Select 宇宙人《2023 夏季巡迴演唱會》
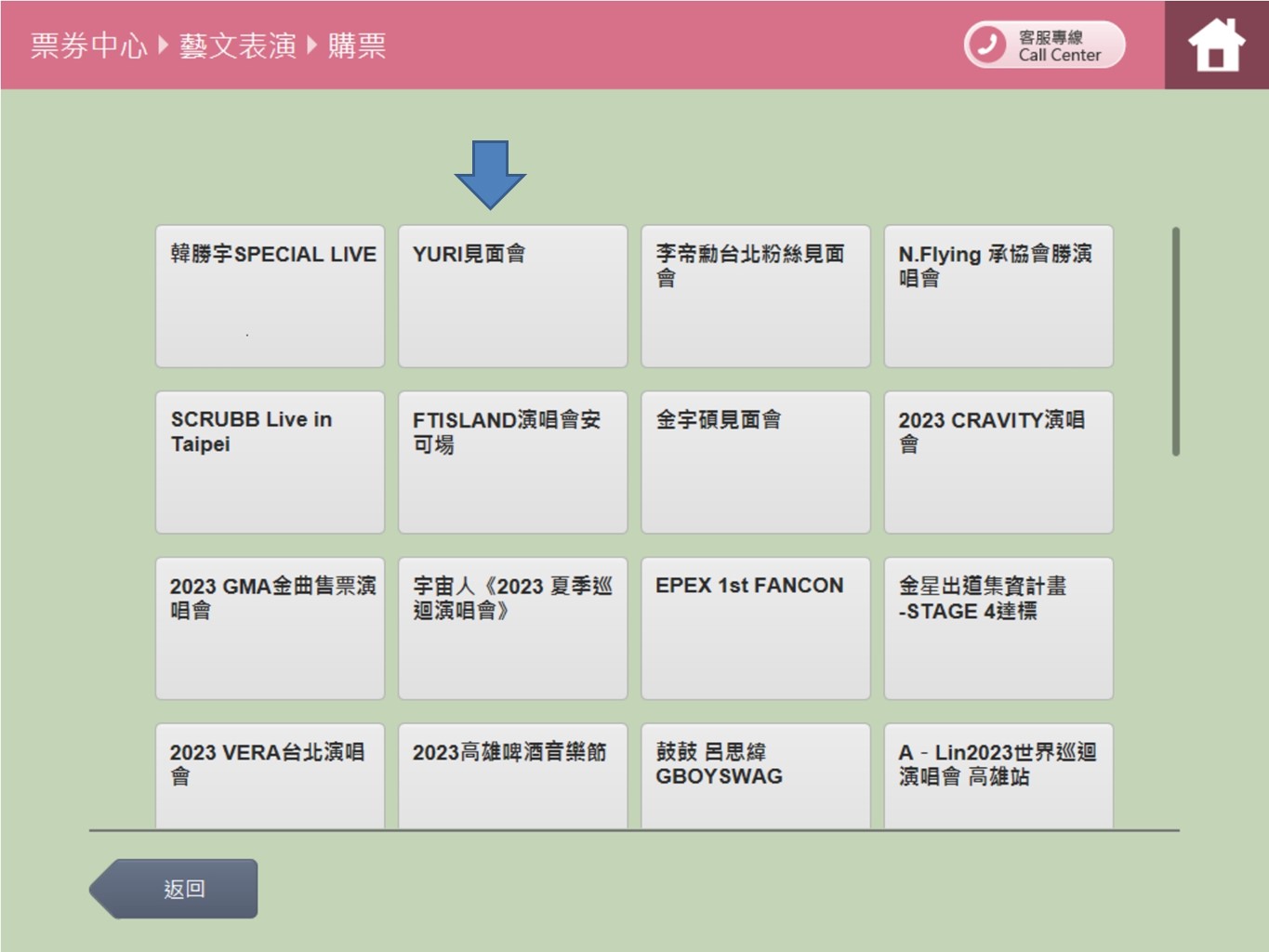Screen dimensions: 1269x952 point(512,627)
